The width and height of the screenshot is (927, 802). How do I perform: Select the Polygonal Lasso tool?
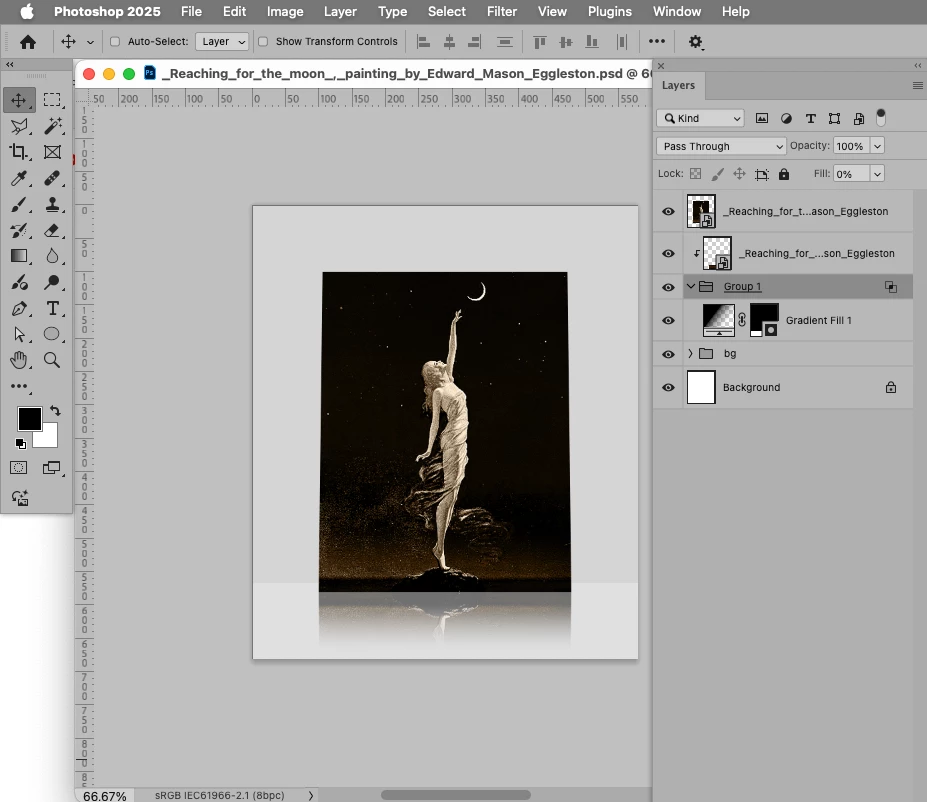(19, 126)
